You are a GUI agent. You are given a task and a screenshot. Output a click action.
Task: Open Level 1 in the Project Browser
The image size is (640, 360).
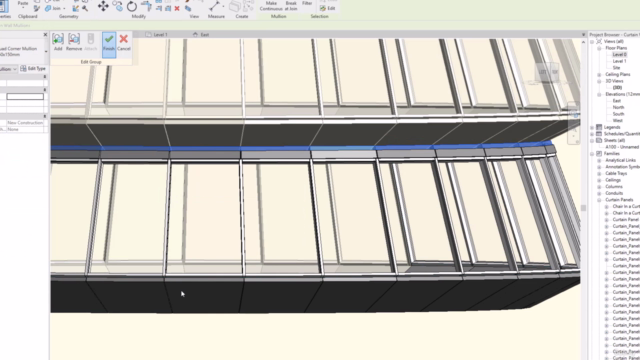619,61
